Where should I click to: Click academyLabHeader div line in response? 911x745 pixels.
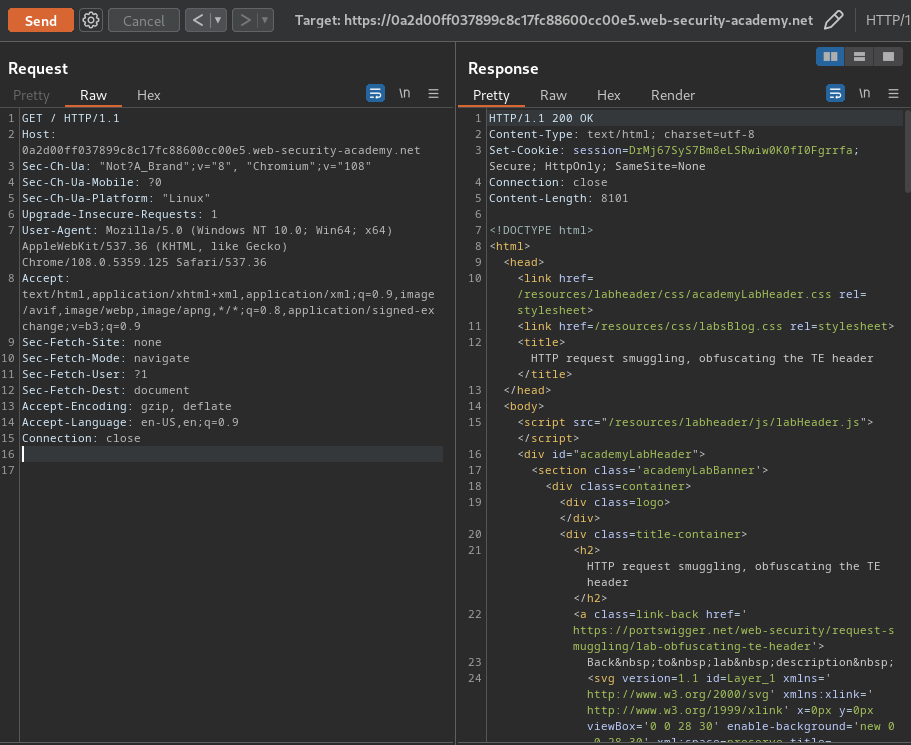click(x=611, y=454)
